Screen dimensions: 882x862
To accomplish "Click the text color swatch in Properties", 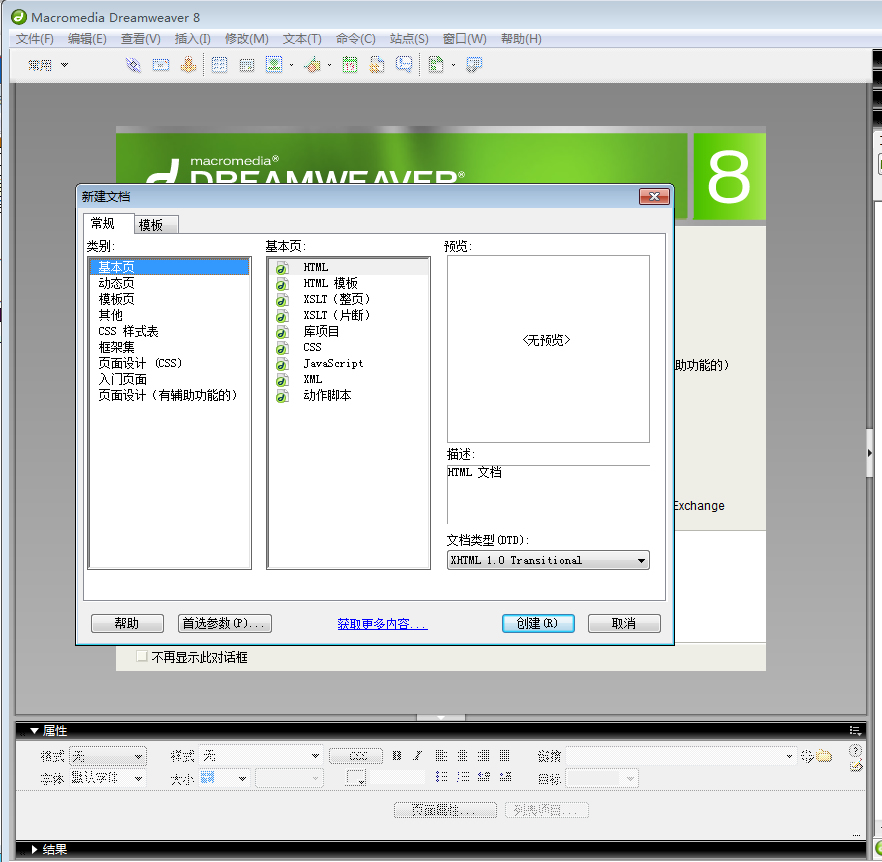I will [x=356, y=778].
